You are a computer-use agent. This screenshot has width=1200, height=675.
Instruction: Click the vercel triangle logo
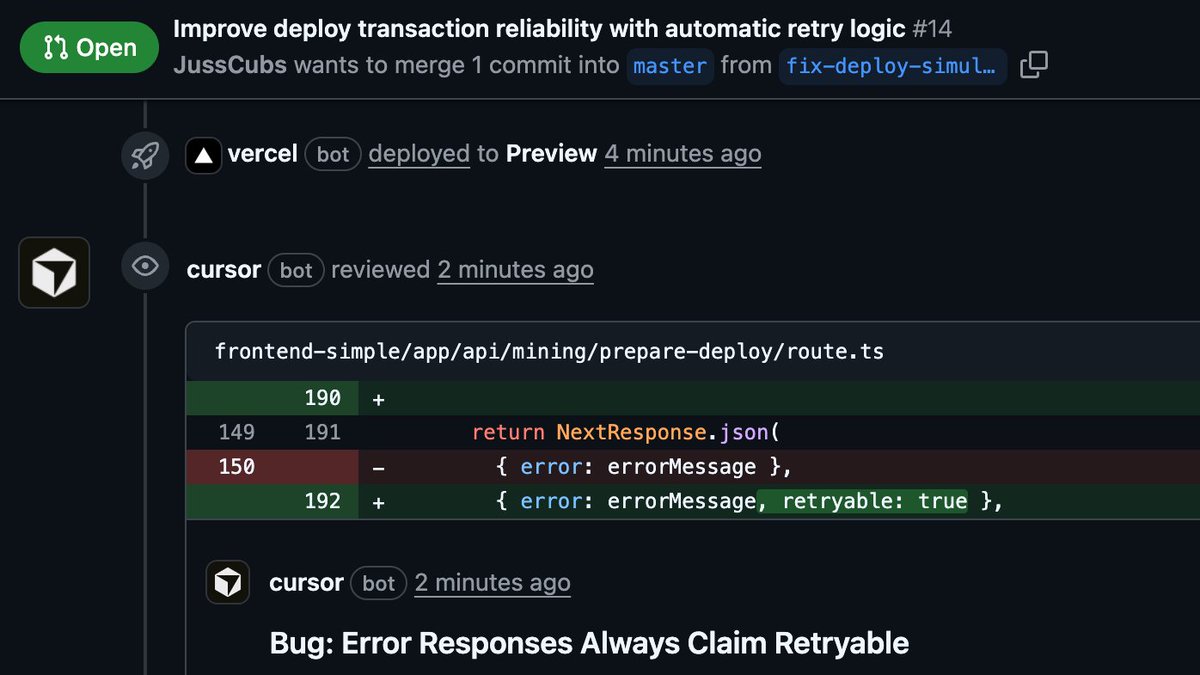[203, 155]
